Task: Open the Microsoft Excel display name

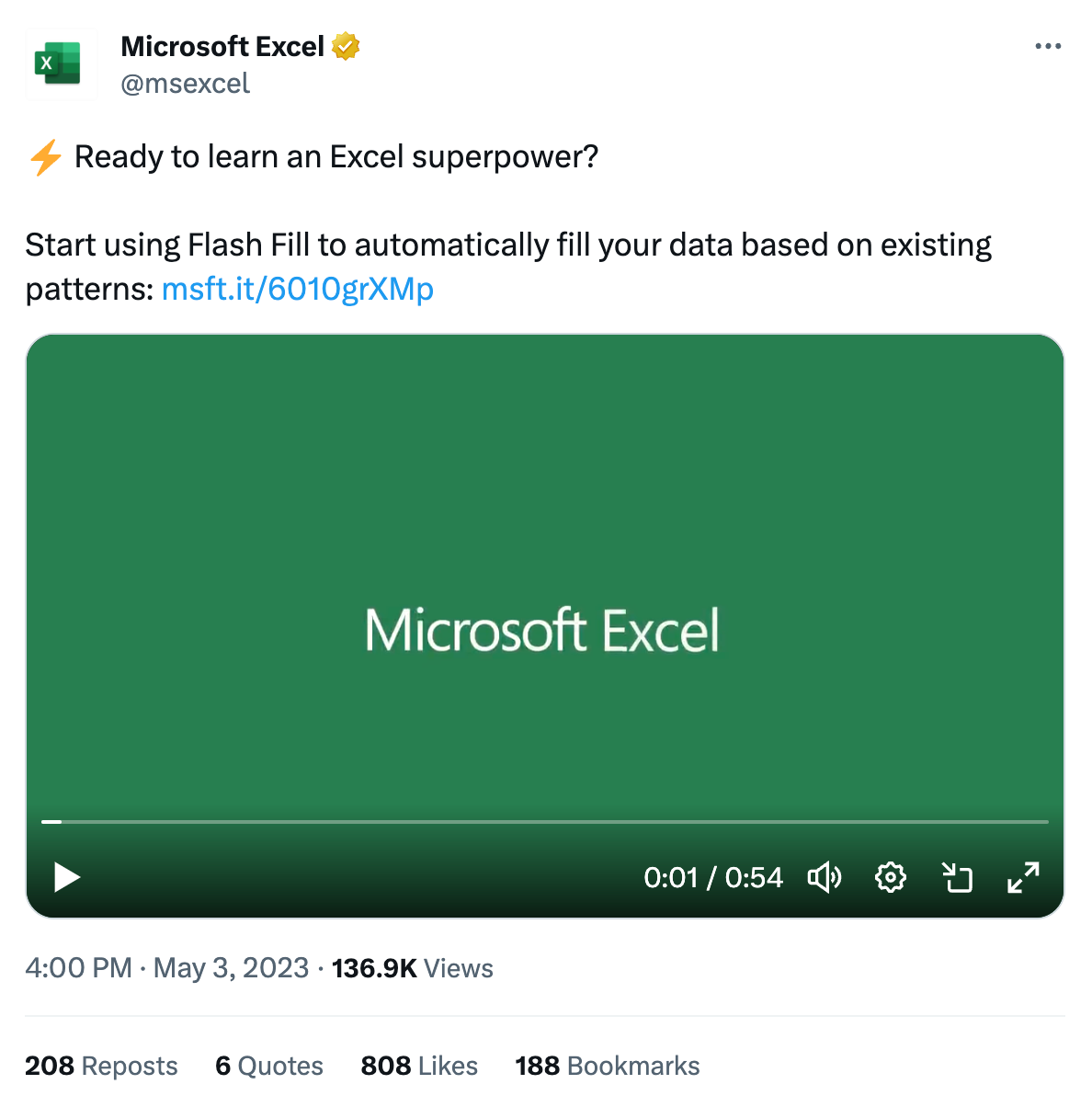Action: 222,46
